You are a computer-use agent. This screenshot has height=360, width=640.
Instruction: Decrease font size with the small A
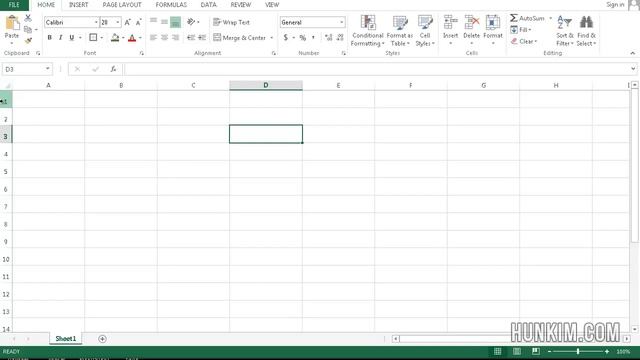[x=138, y=22]
